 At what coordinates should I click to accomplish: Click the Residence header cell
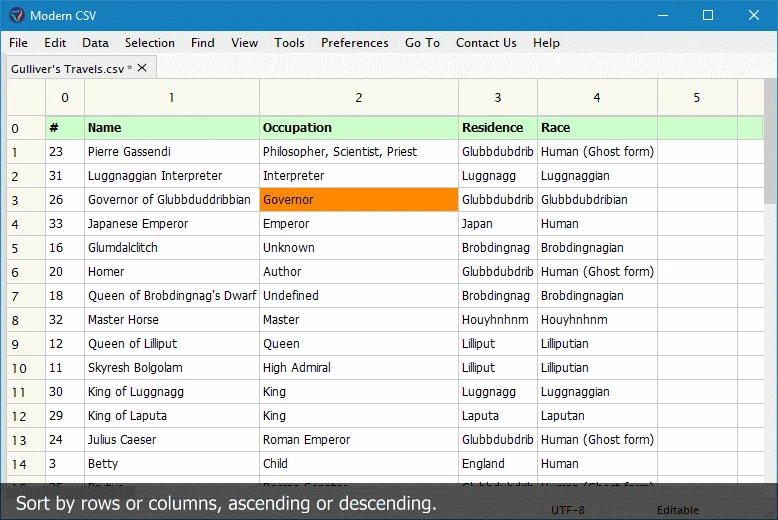point(498,128)
